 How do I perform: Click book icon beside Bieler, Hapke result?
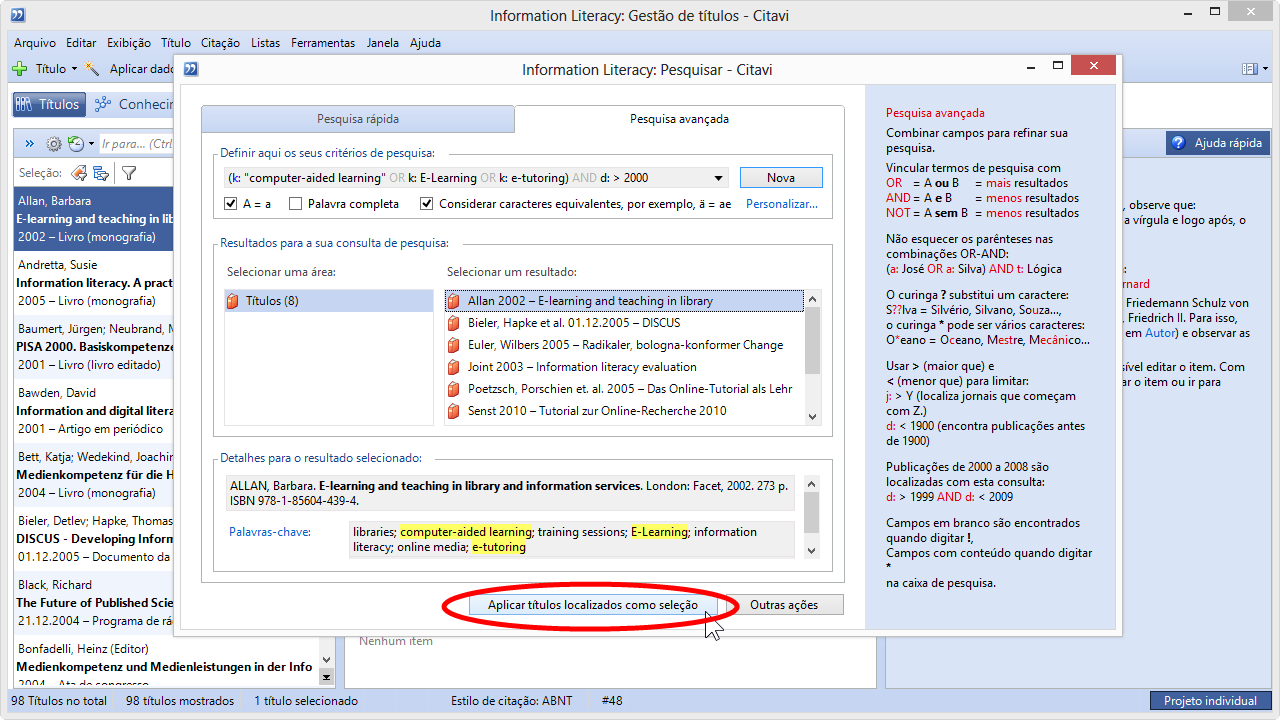pos(454,323)
